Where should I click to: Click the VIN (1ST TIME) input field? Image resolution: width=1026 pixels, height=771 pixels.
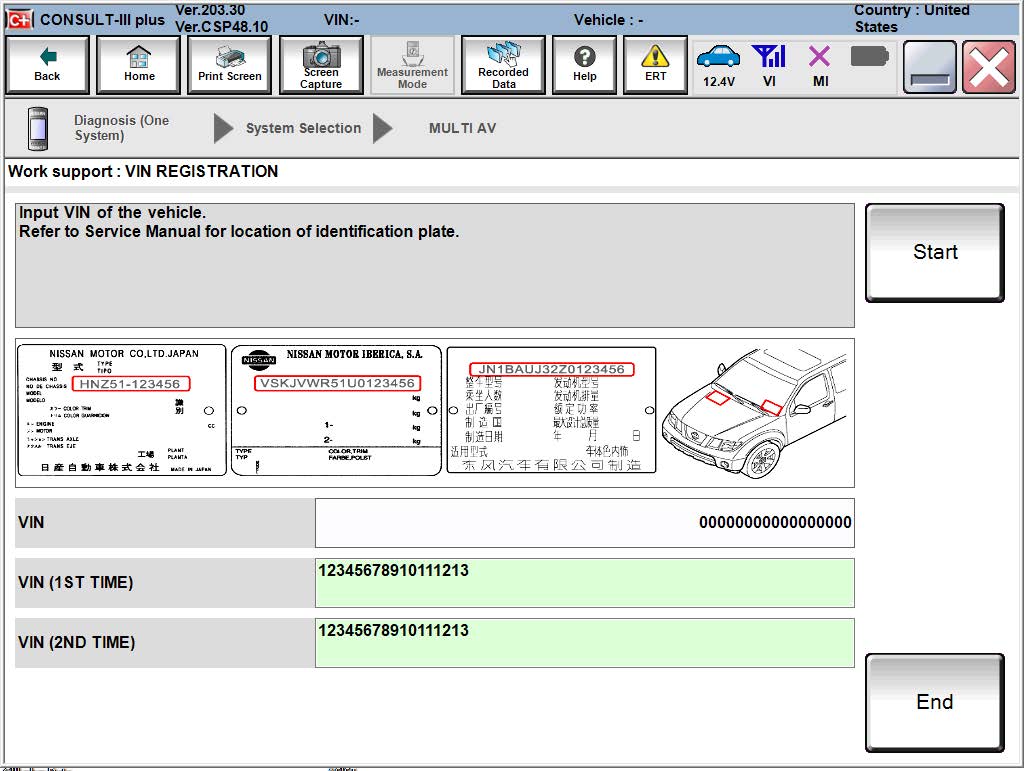[584, 583]
